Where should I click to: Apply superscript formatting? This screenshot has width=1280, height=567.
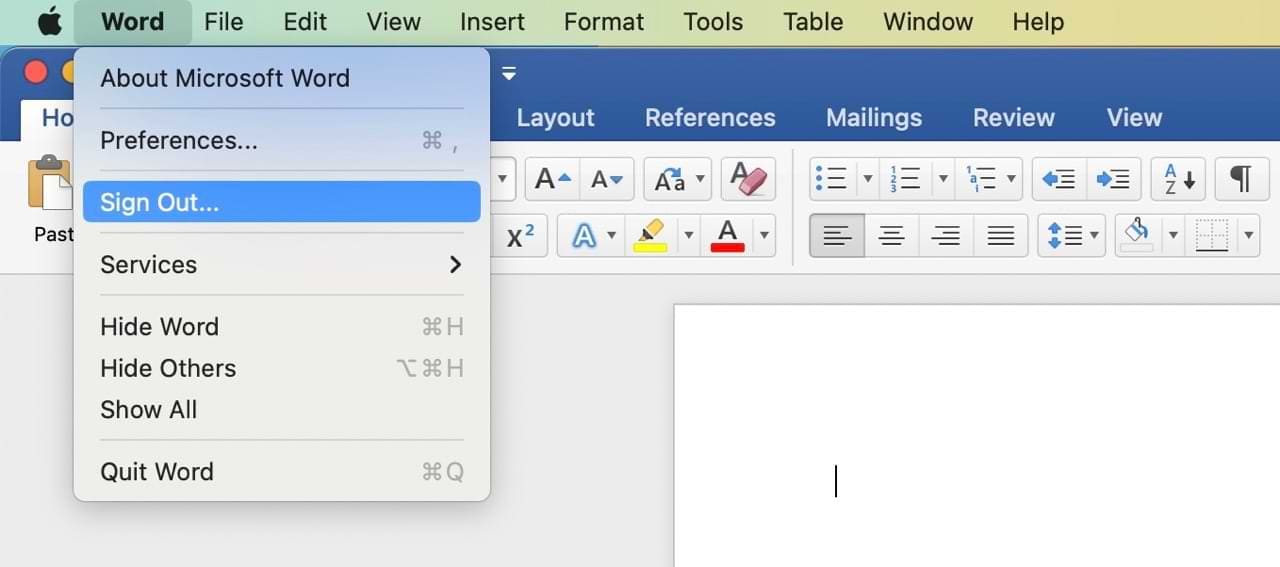(x=520, y=236)
